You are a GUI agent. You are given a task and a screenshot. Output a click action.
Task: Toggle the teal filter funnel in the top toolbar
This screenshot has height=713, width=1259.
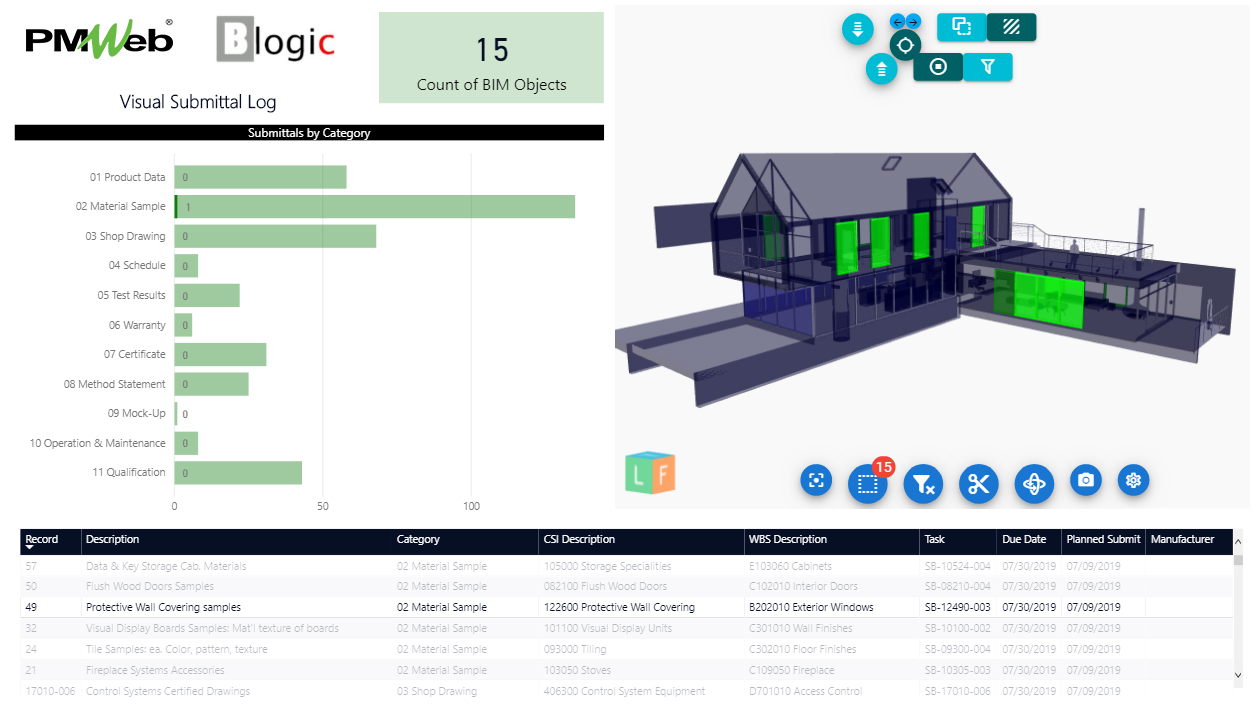pos(988,66)
